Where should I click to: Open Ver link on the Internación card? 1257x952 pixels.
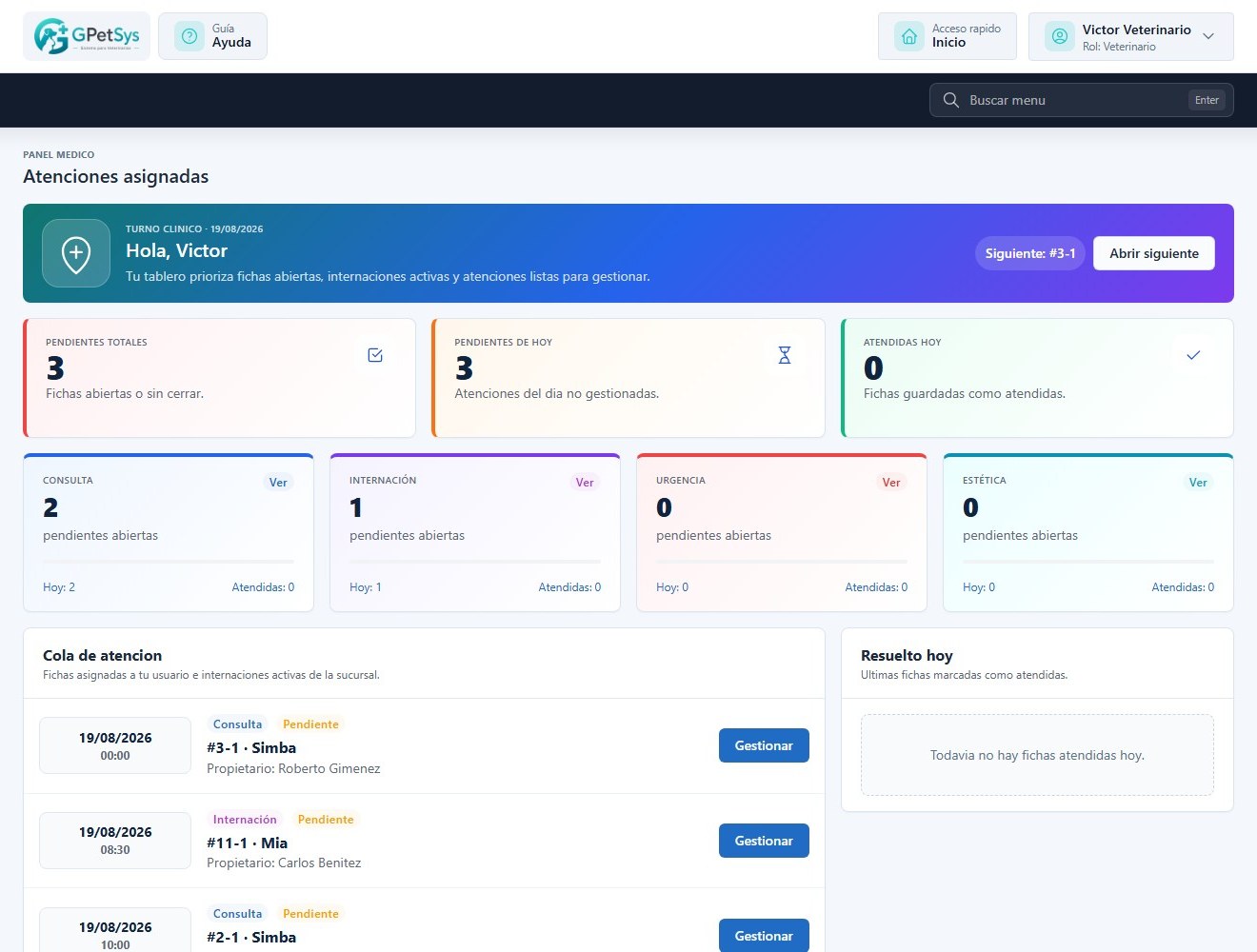(585, 483)
